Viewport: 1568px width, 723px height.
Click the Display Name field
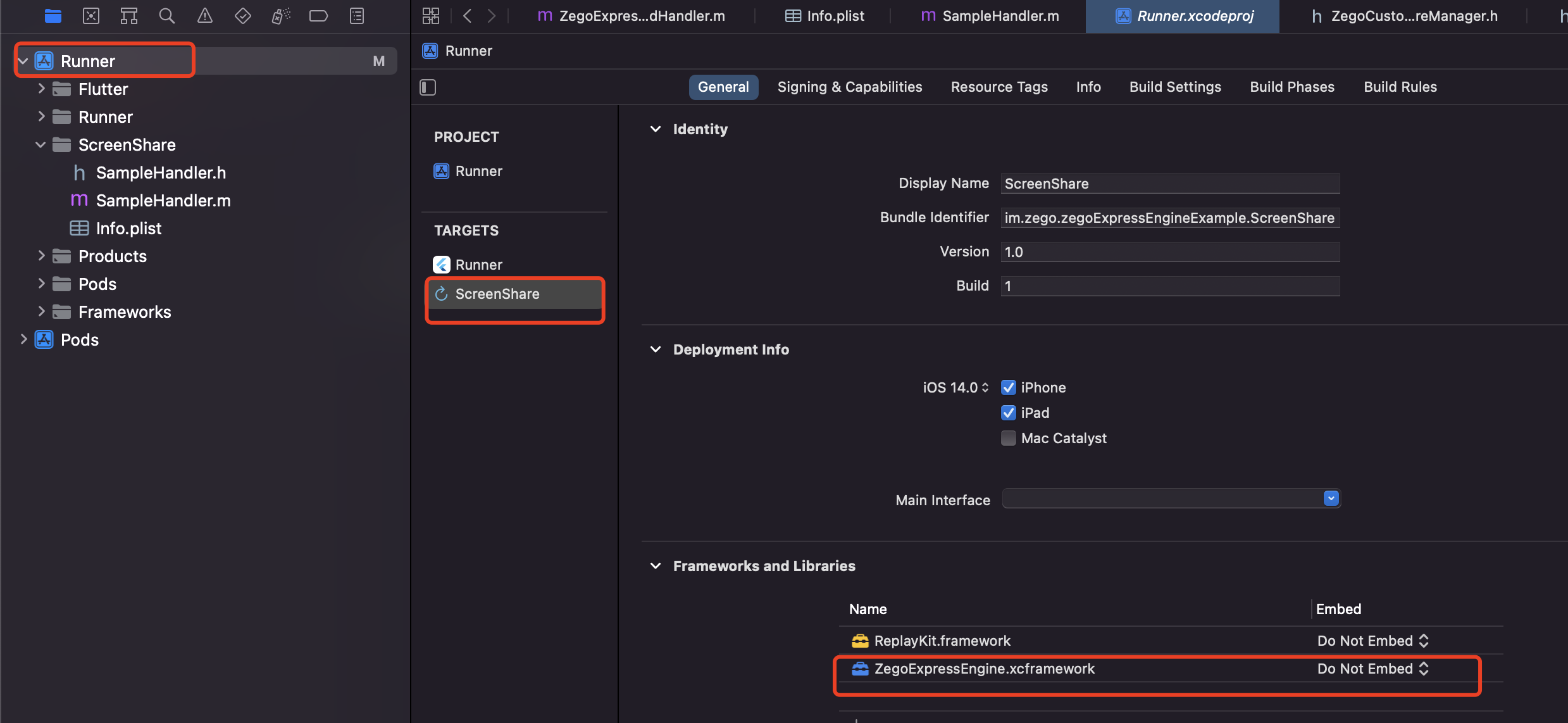[1171, 184]
